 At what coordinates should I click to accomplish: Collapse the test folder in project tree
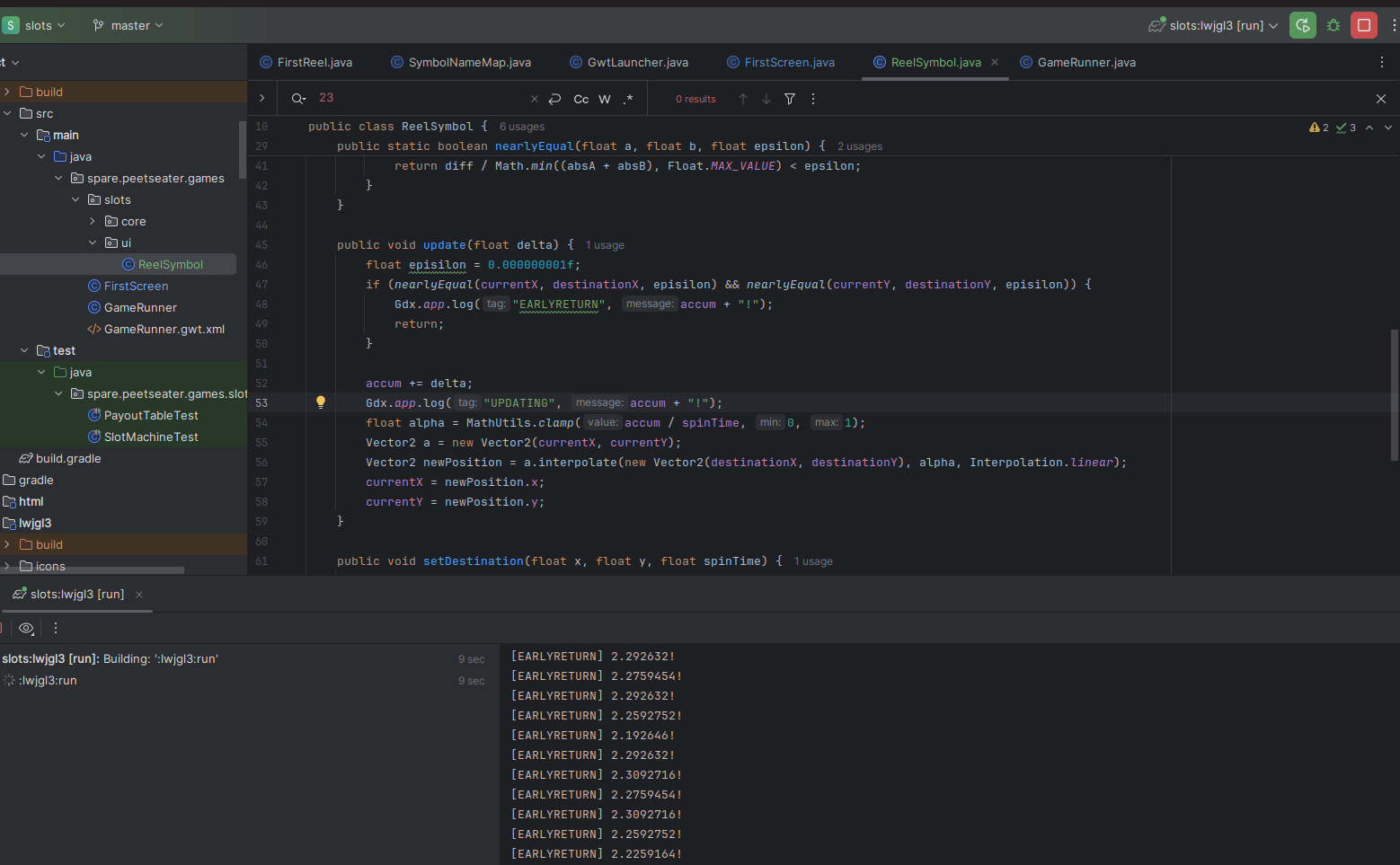[24, 350]
